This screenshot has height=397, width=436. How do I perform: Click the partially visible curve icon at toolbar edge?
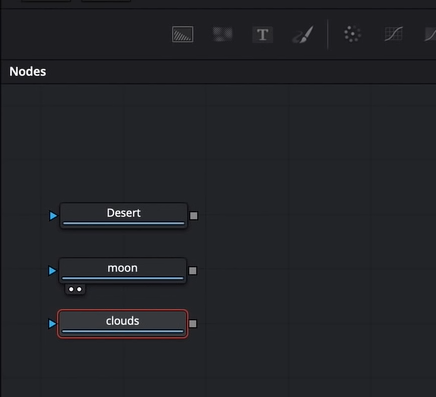pyautogui.click(x=430, y=34)
